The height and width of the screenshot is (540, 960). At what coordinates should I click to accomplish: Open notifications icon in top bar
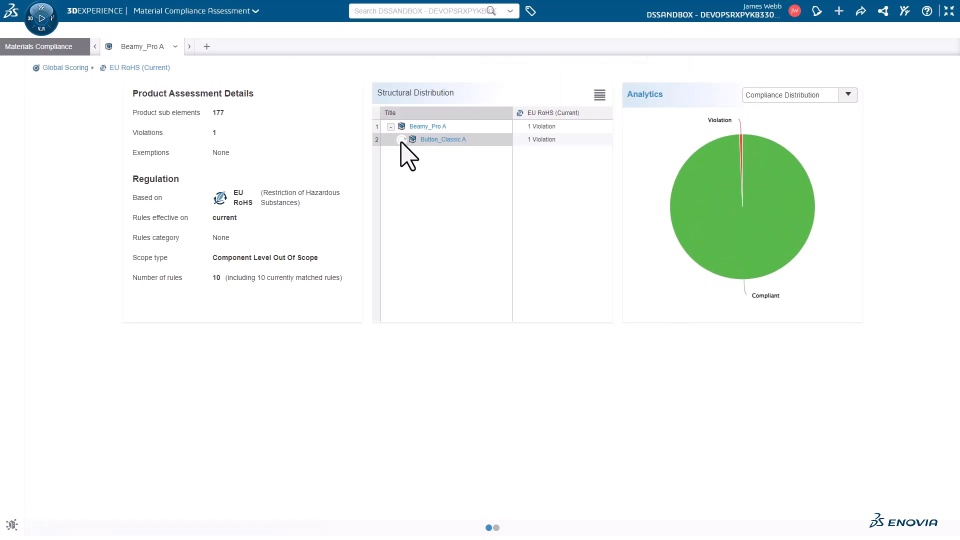point(817,11)
